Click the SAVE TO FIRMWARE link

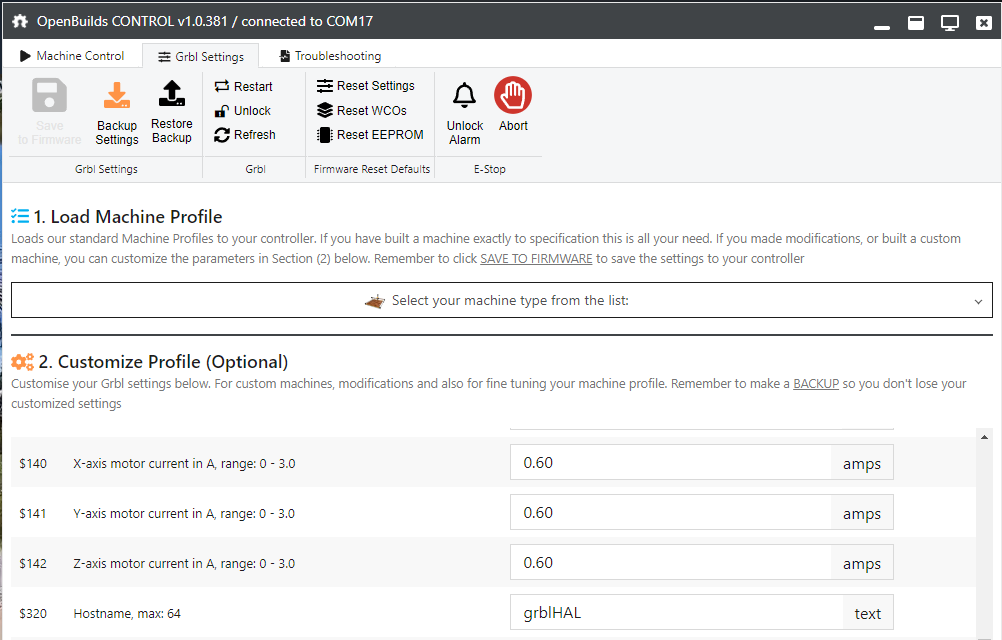[x=536, y=259]
